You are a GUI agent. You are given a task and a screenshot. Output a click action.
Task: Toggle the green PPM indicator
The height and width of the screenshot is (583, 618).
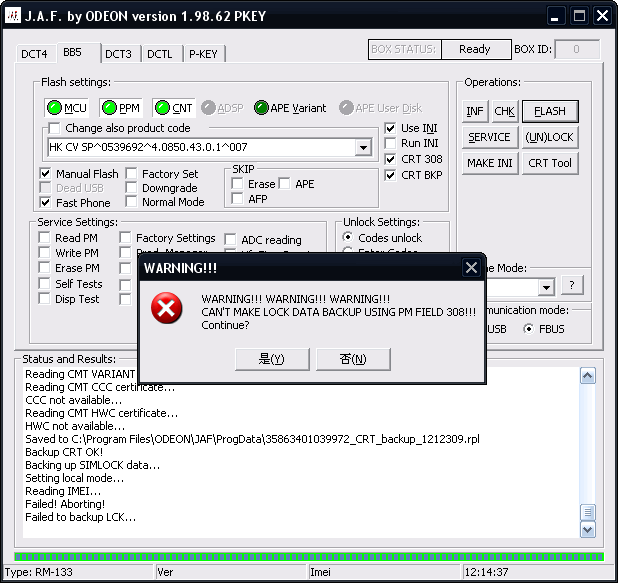pyautogui.click(x=121, y=108)
